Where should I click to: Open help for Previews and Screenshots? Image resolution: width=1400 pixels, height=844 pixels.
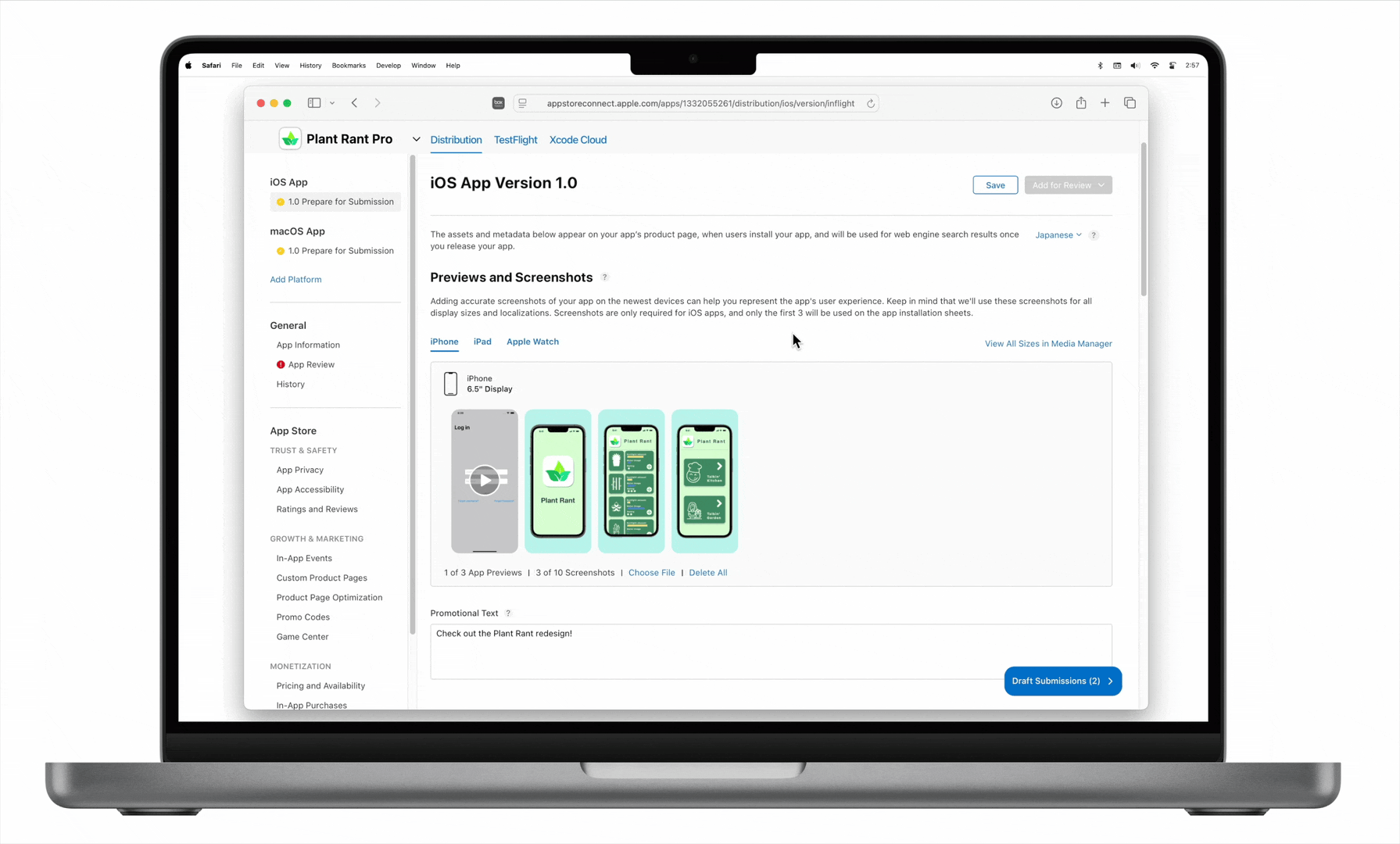coord(604,277)
